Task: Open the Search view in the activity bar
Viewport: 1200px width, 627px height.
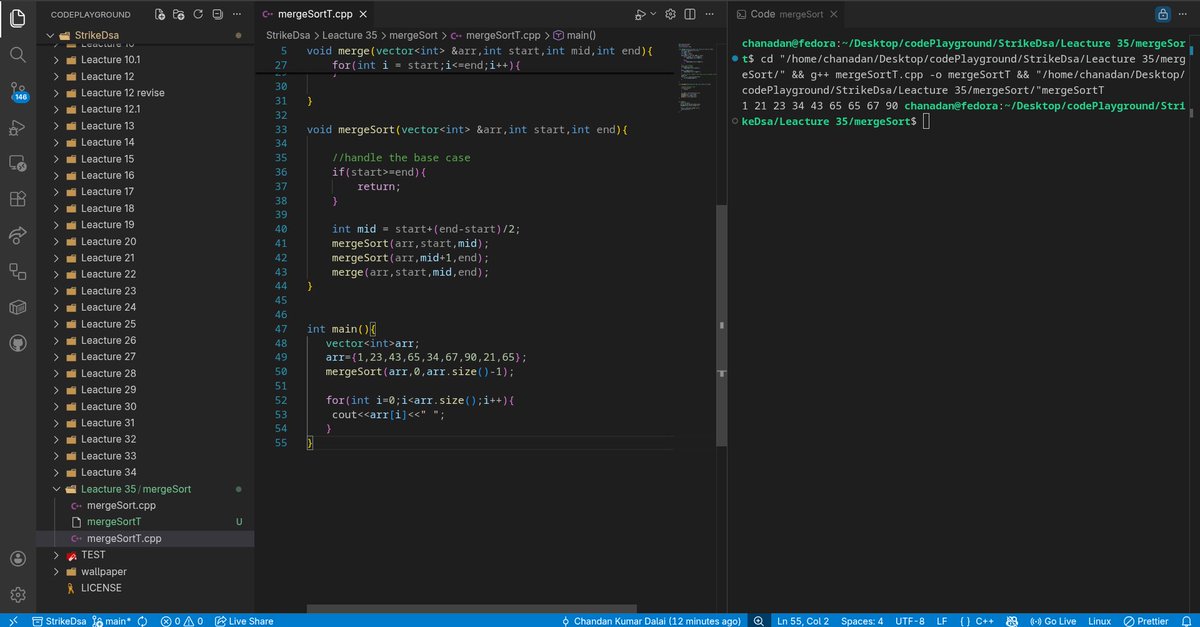Action: [17, 54]
